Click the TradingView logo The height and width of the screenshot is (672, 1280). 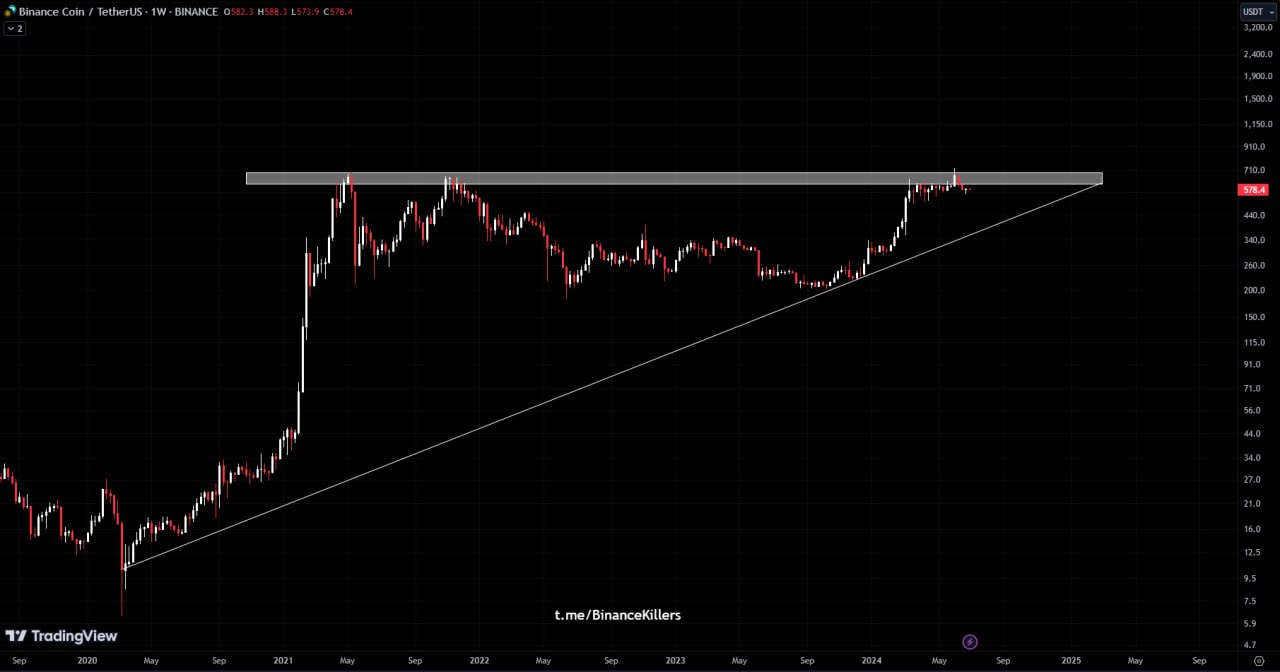click(x=61, y=636)
